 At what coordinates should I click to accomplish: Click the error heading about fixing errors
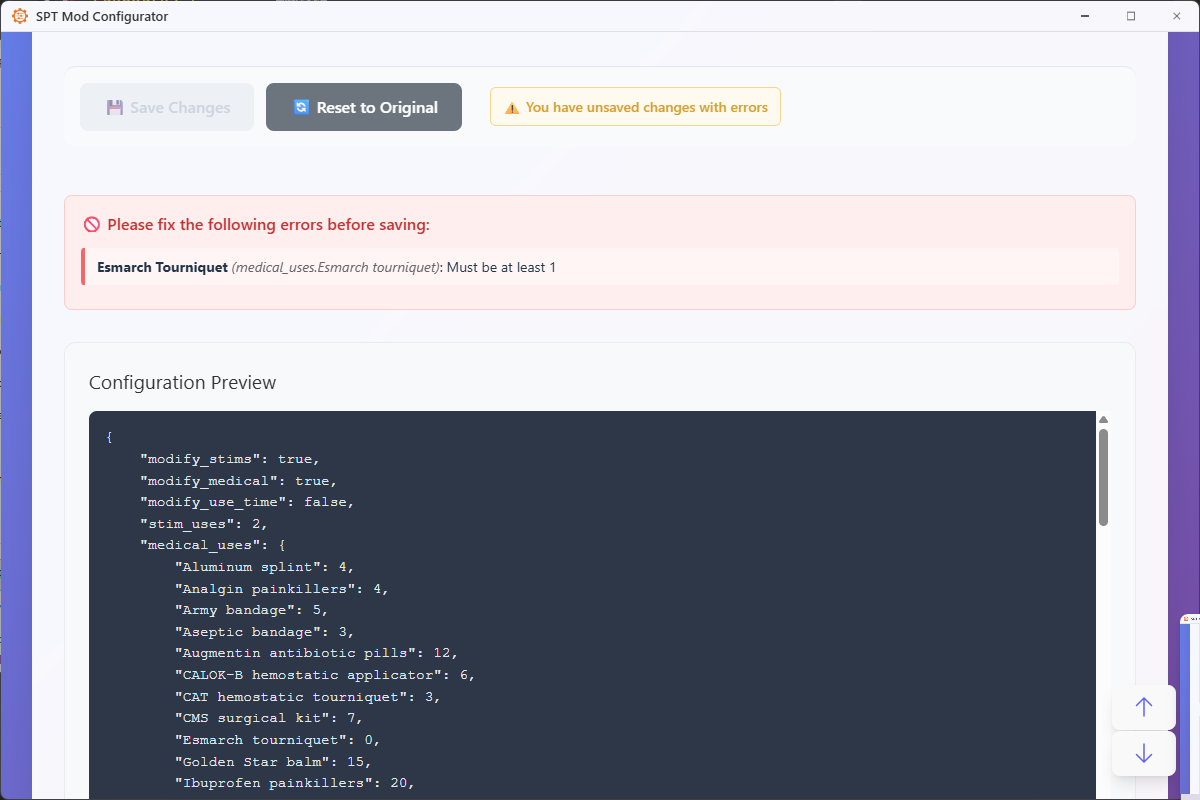pos(268,225)
